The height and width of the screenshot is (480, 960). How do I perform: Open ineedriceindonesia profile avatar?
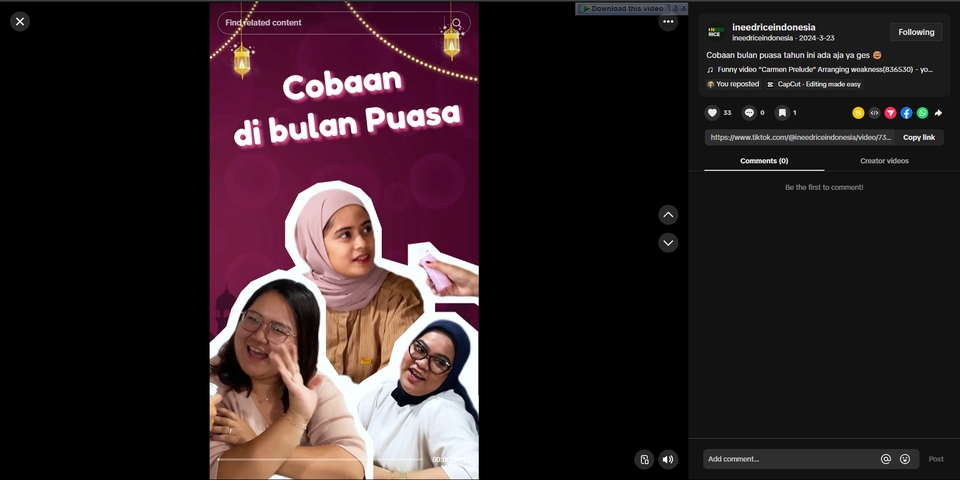coord(716,32)
